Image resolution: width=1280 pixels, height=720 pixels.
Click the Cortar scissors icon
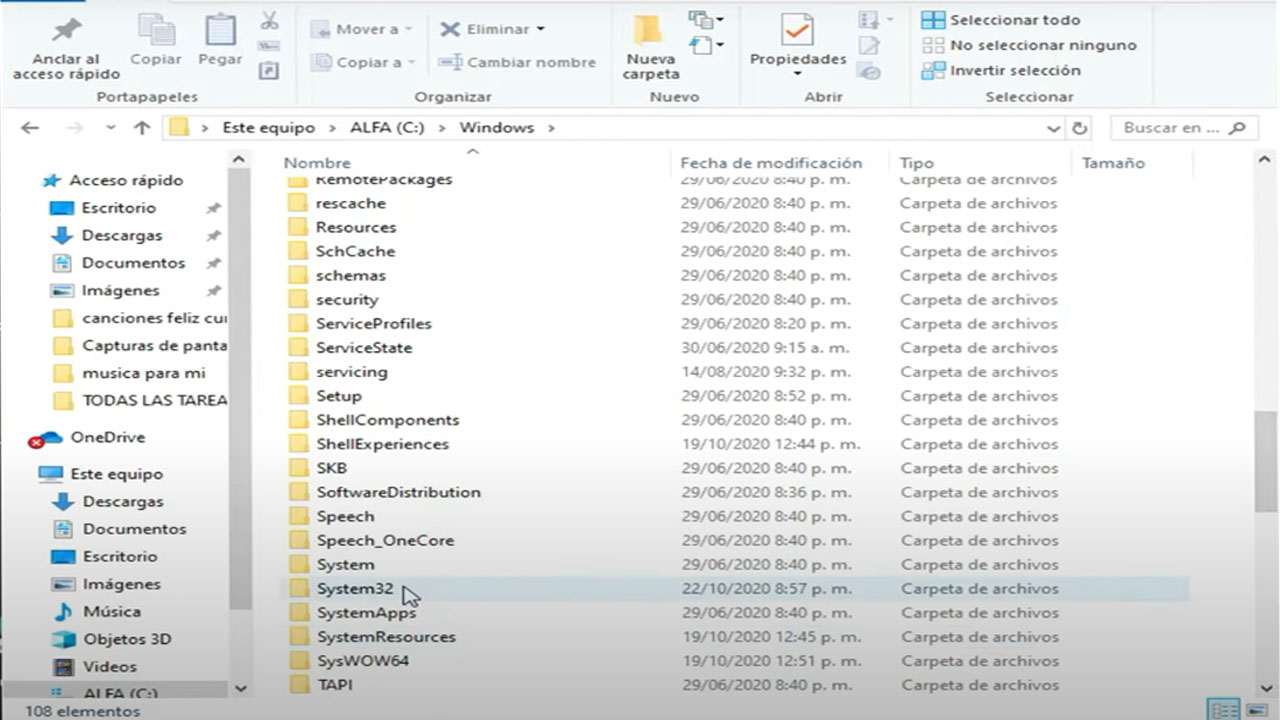click(x=269, y=20)
